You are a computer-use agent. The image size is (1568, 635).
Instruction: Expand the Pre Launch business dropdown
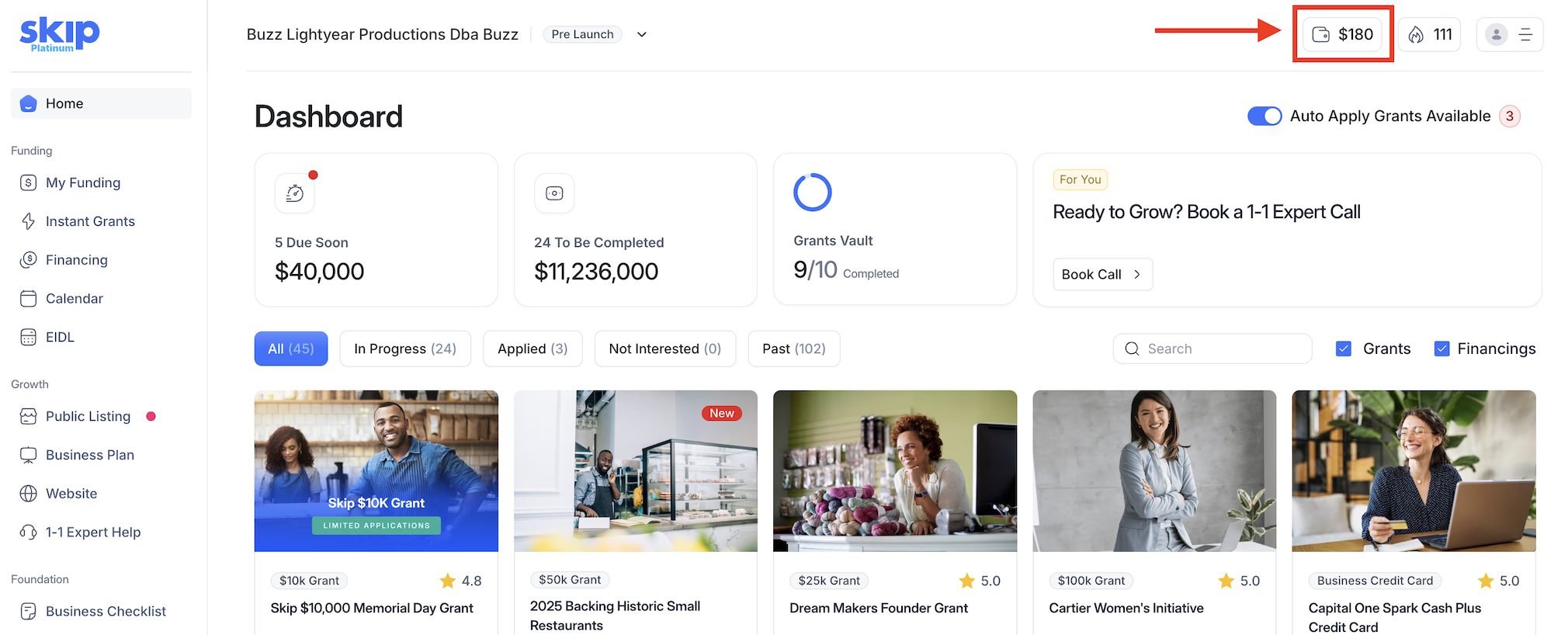(x=642, y=34)
